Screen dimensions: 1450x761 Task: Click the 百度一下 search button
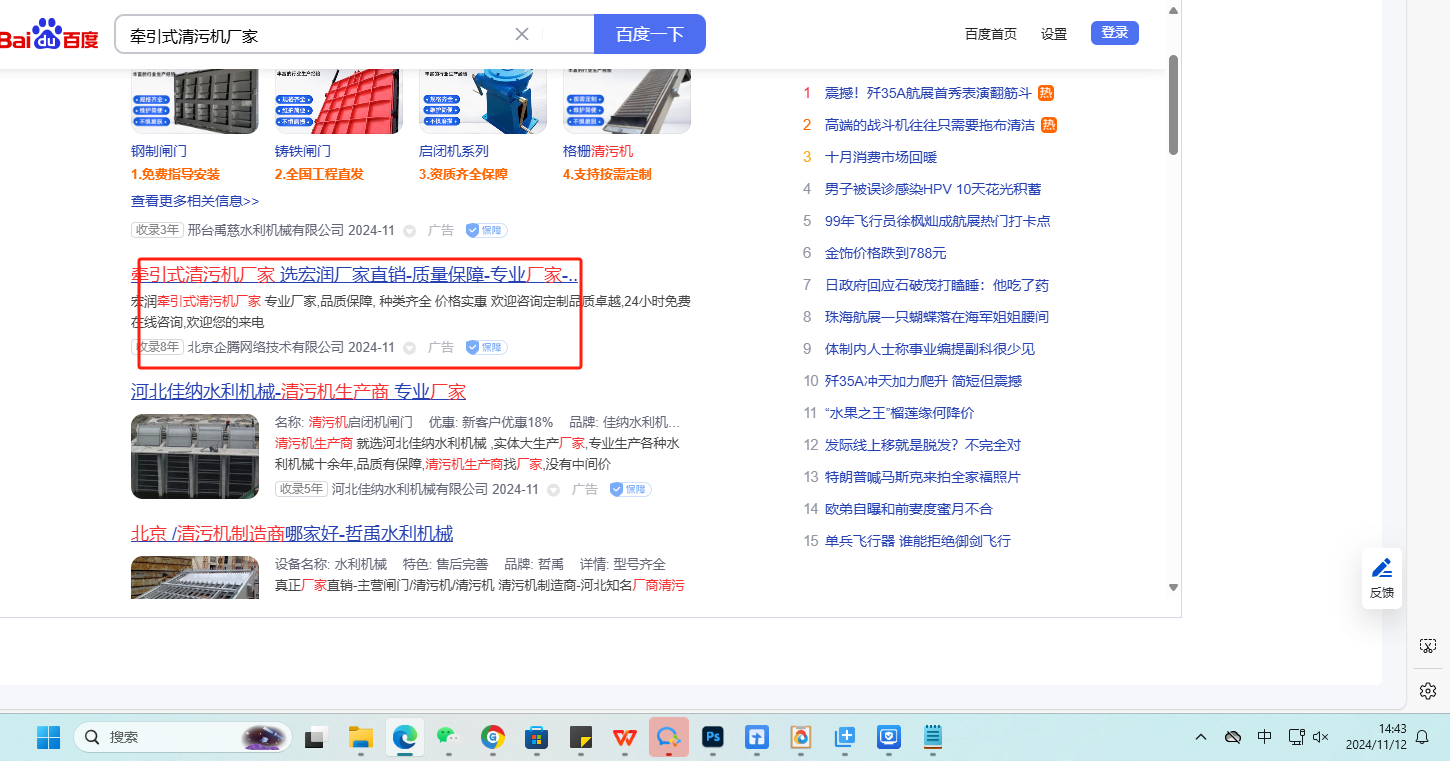pyautogui.click(x=650, y=34)
